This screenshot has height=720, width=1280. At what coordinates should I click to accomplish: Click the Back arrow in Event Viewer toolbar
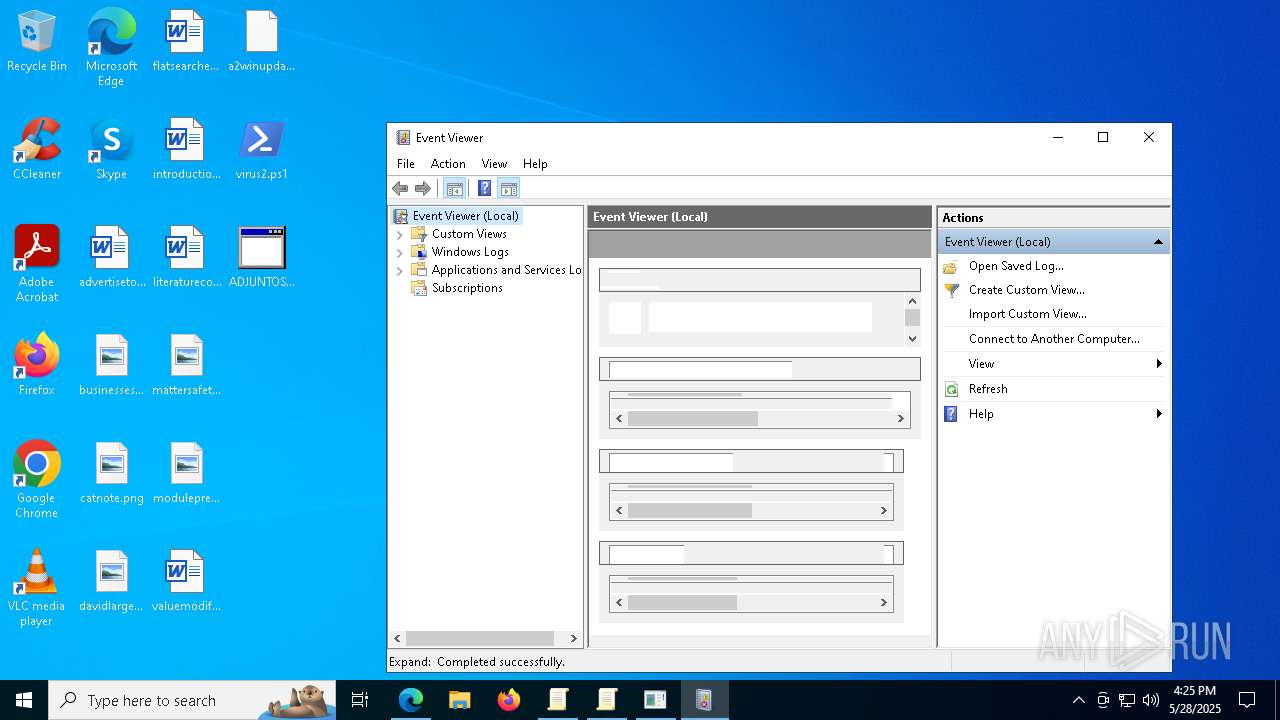coord(400,188)
